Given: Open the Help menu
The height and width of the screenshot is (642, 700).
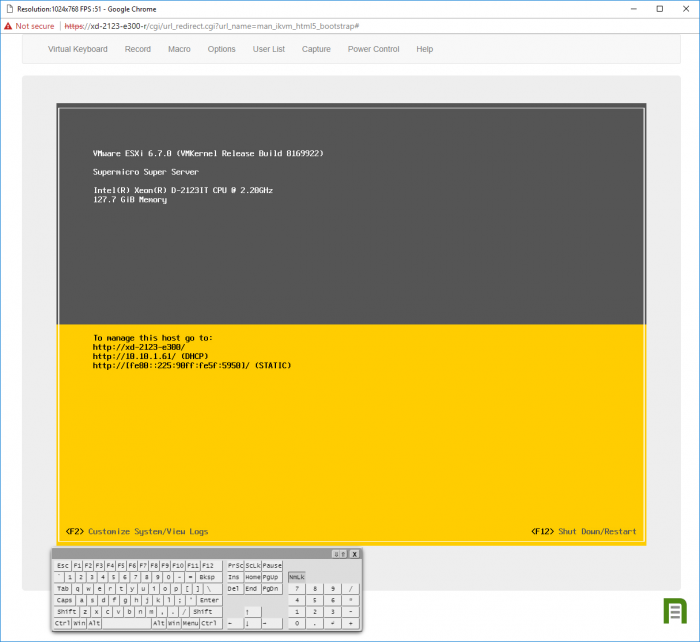Looking at the screenshot, I should coord(425,49).
